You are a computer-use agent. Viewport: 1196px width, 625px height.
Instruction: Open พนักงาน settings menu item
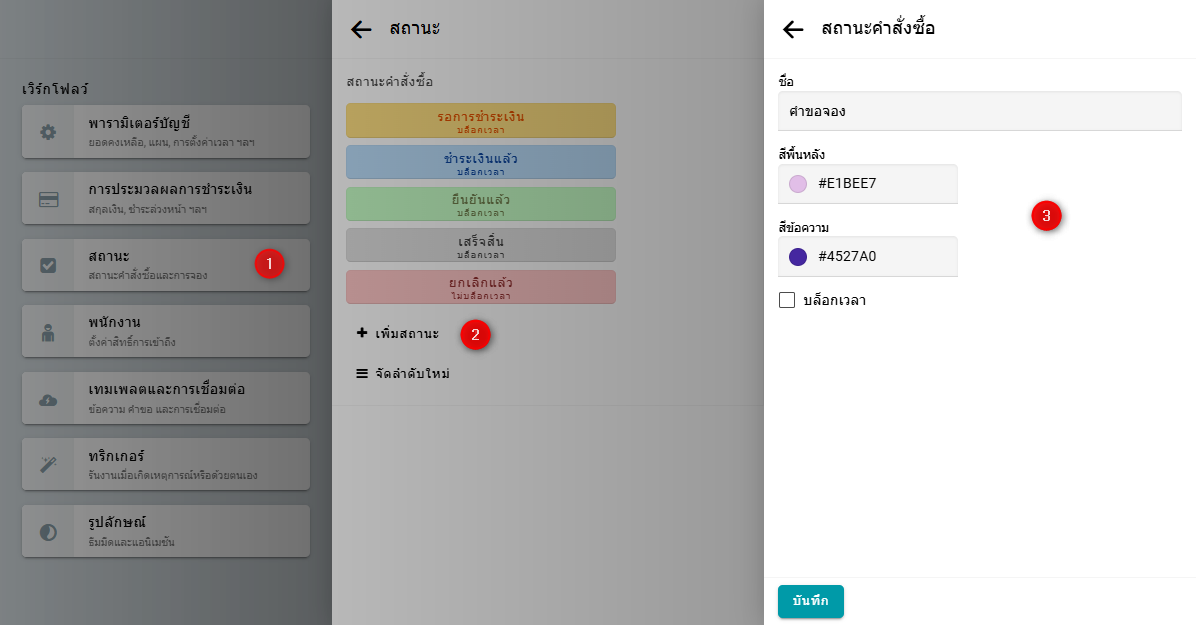pos(166,331)
